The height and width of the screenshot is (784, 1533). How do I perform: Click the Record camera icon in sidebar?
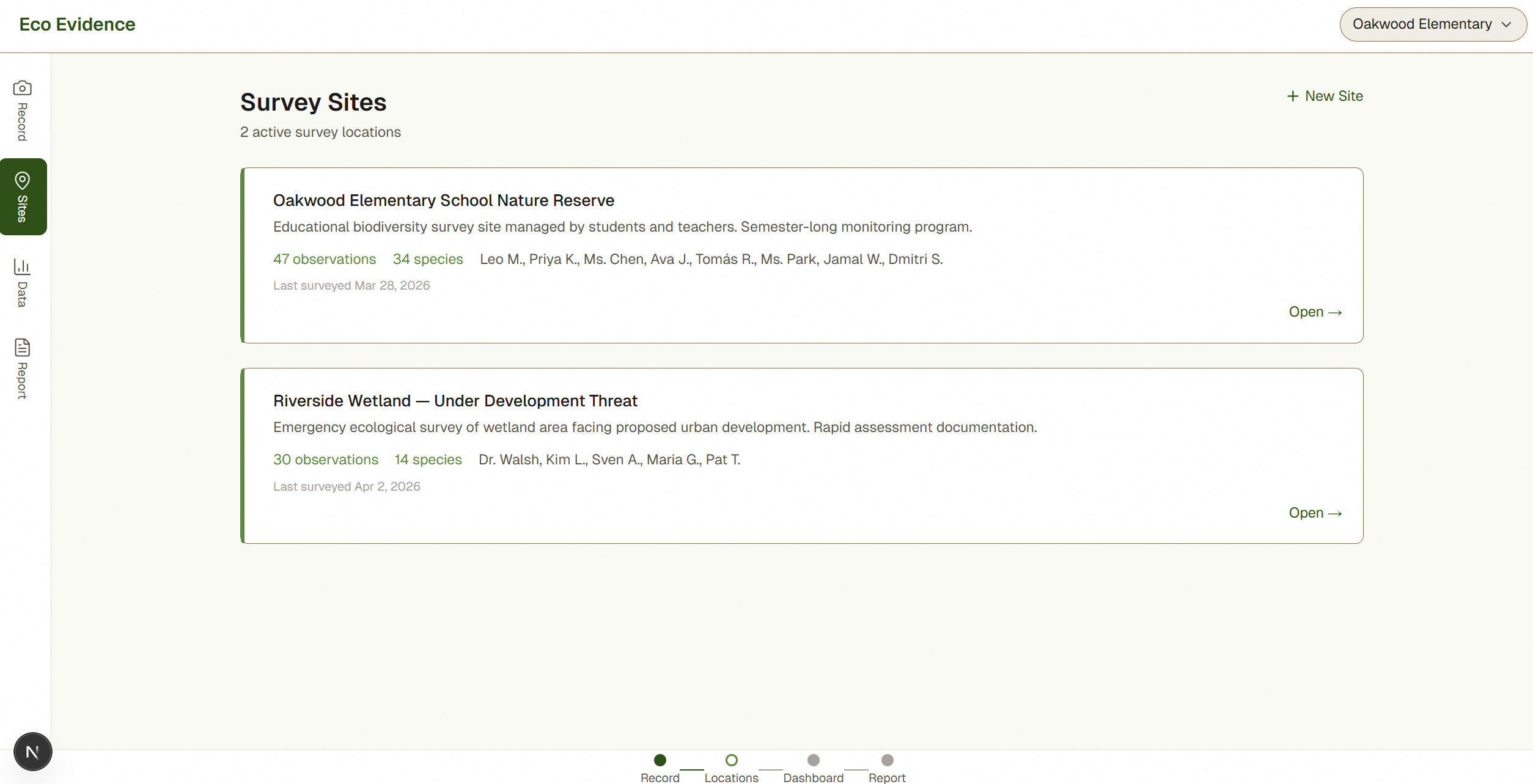[22, 88]
